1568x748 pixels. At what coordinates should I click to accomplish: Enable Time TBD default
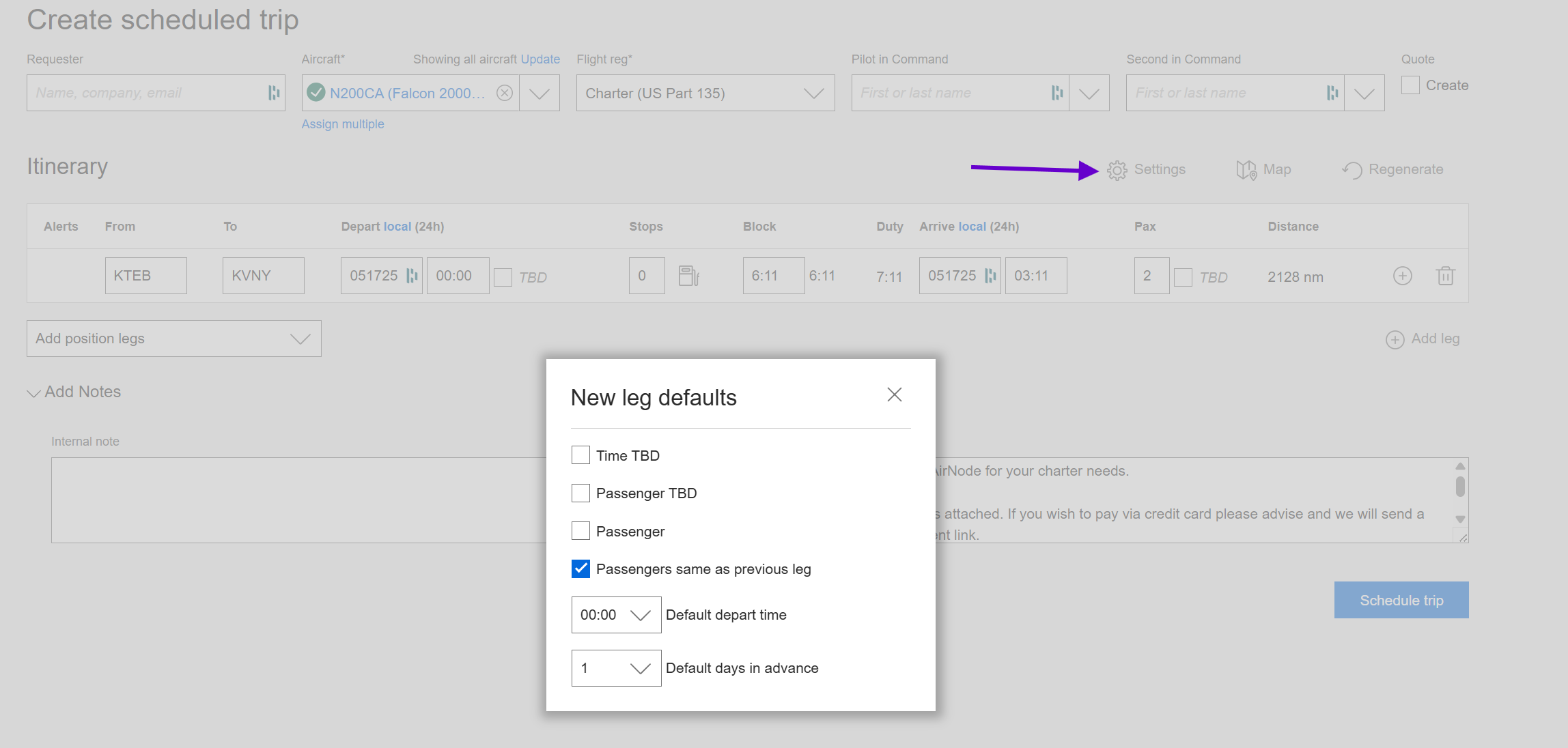(580, 455)
